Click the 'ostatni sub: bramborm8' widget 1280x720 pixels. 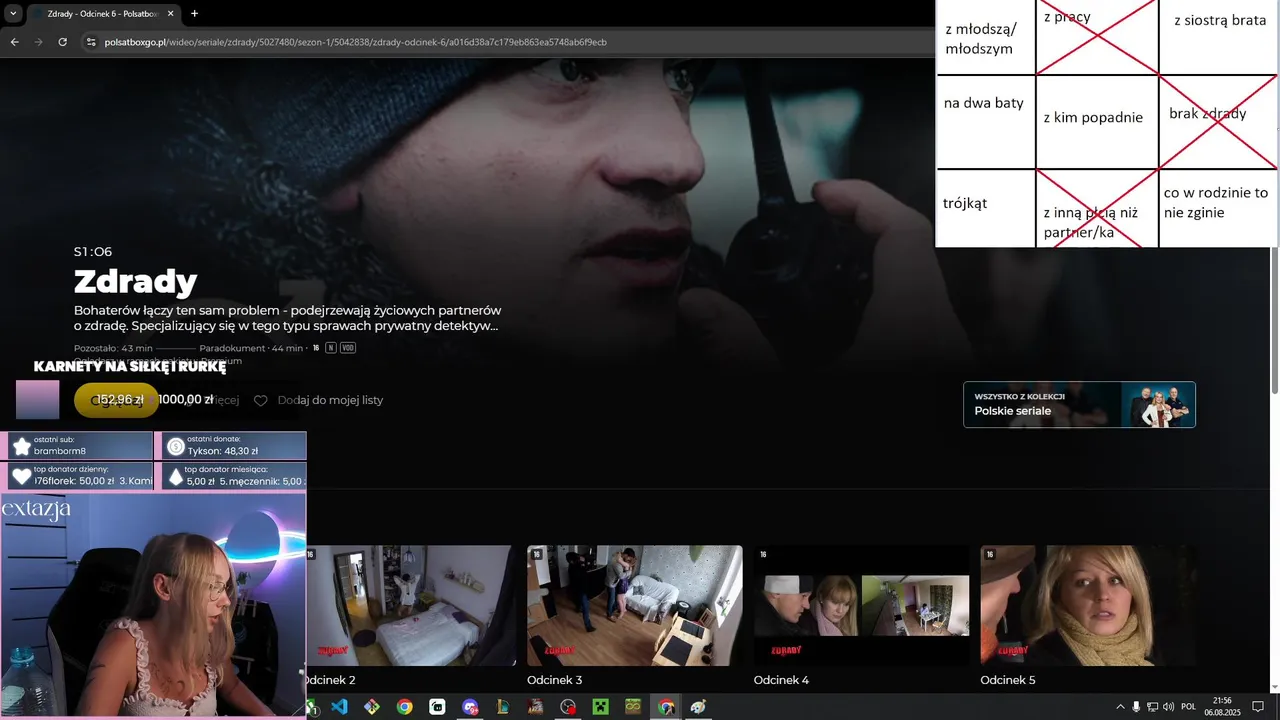78,446
